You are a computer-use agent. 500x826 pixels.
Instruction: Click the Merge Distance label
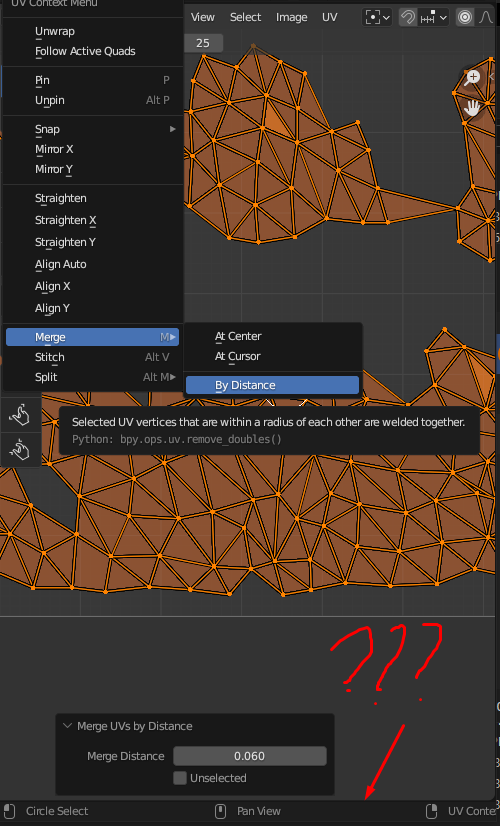(125, 756)
